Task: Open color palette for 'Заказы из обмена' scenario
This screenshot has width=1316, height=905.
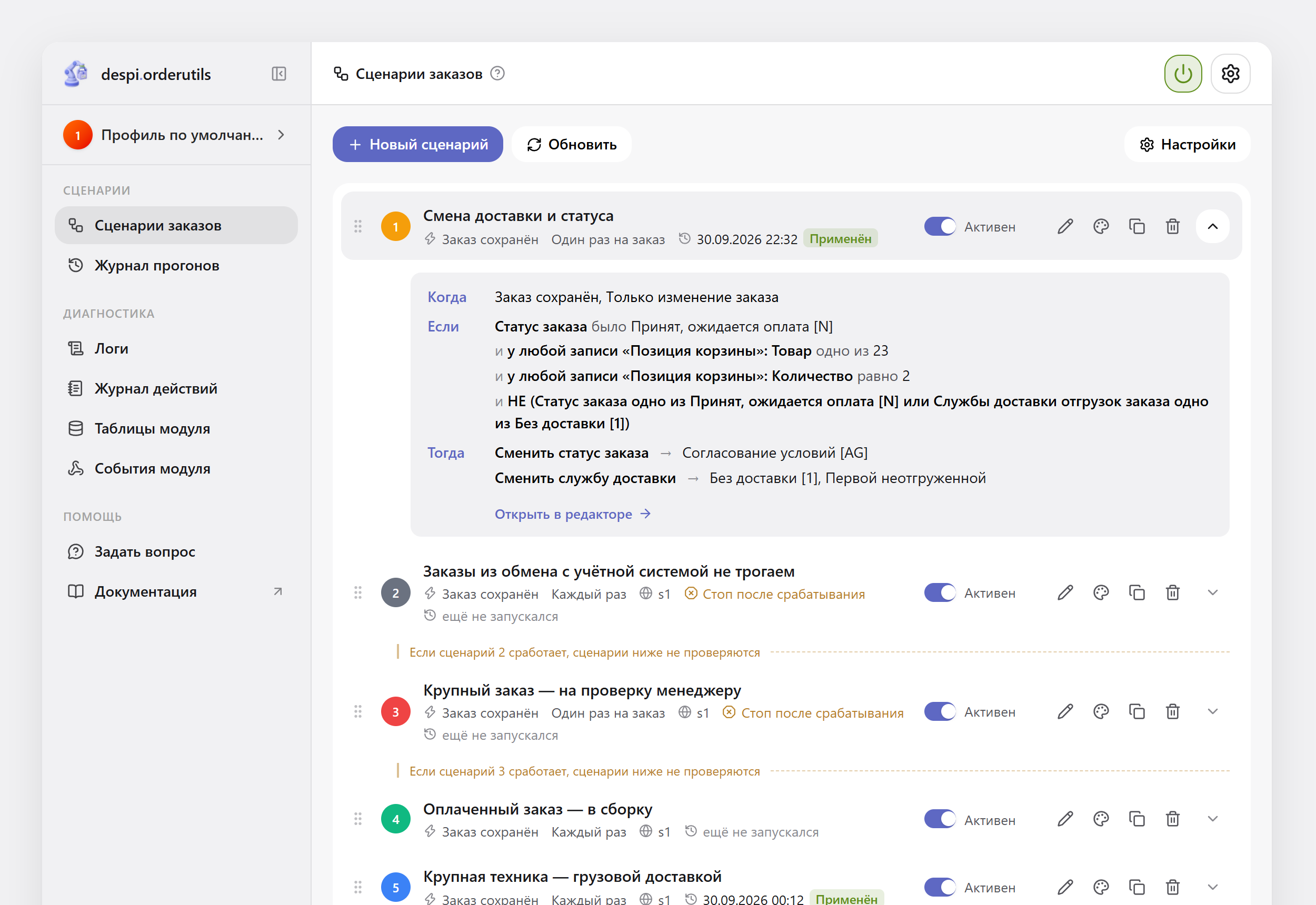Action: point(1101,593)
